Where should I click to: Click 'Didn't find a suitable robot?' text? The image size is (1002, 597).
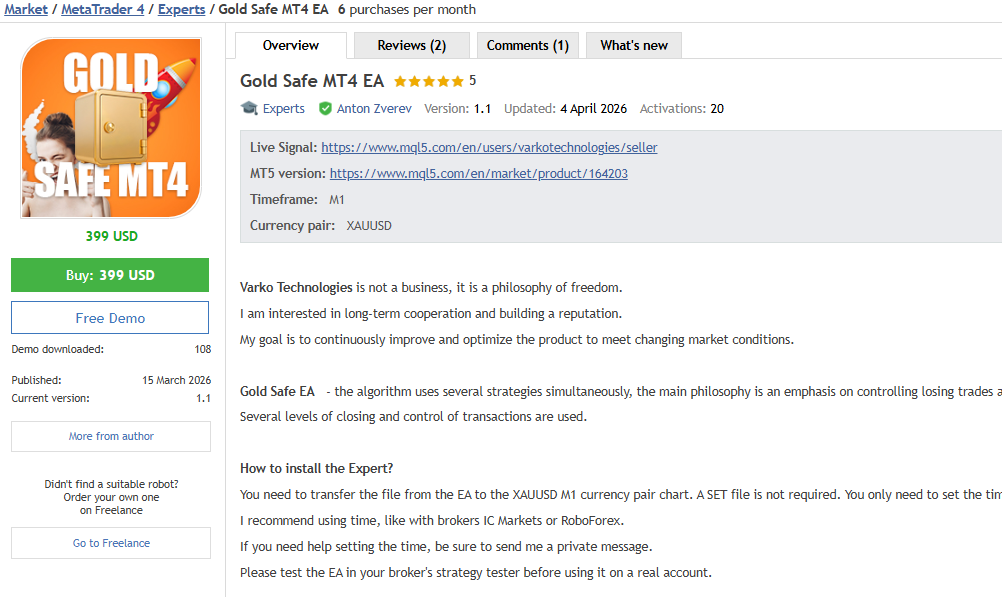click(111, 484)
